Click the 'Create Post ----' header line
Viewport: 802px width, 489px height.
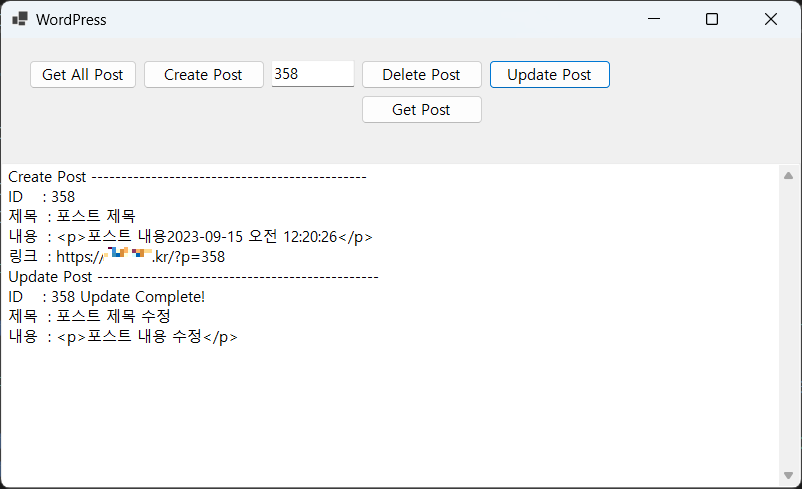(187, 177)
